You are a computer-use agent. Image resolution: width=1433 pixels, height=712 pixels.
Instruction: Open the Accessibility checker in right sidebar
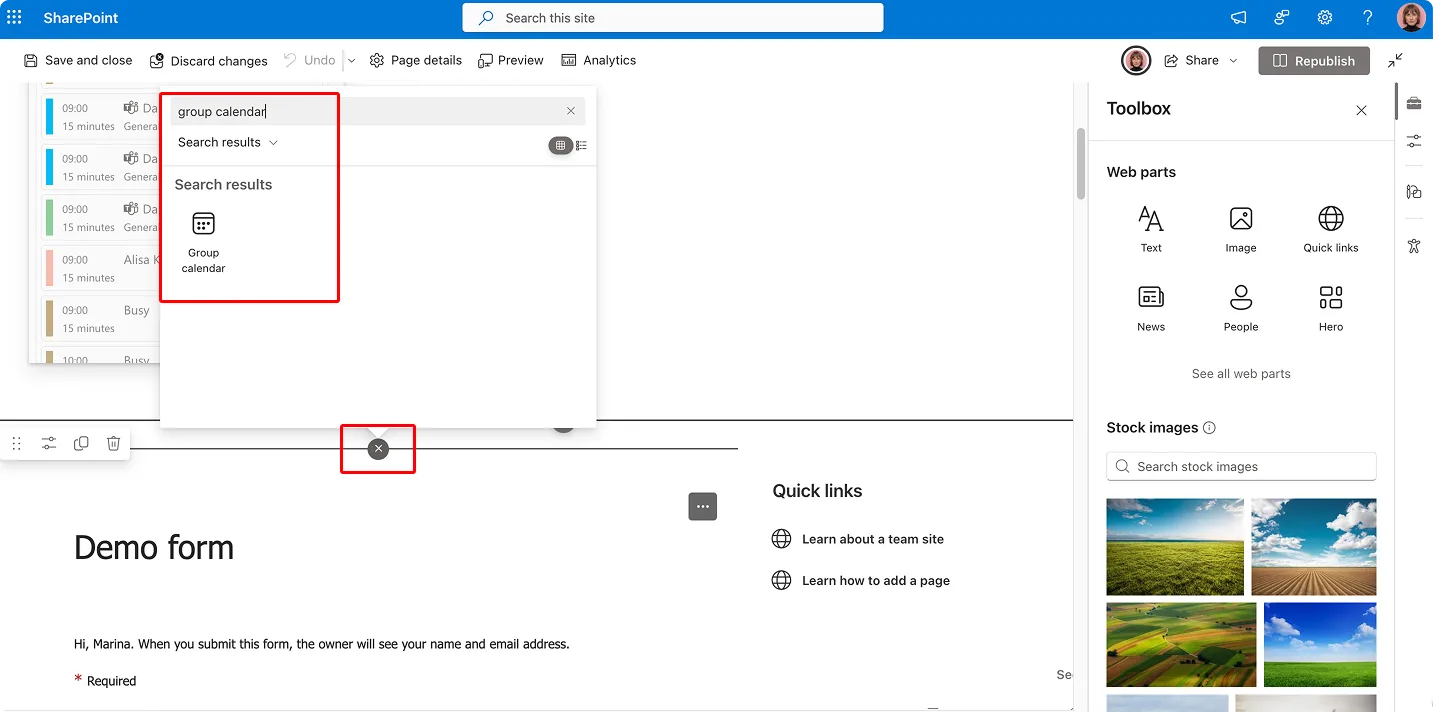[x=1414, y=245]
